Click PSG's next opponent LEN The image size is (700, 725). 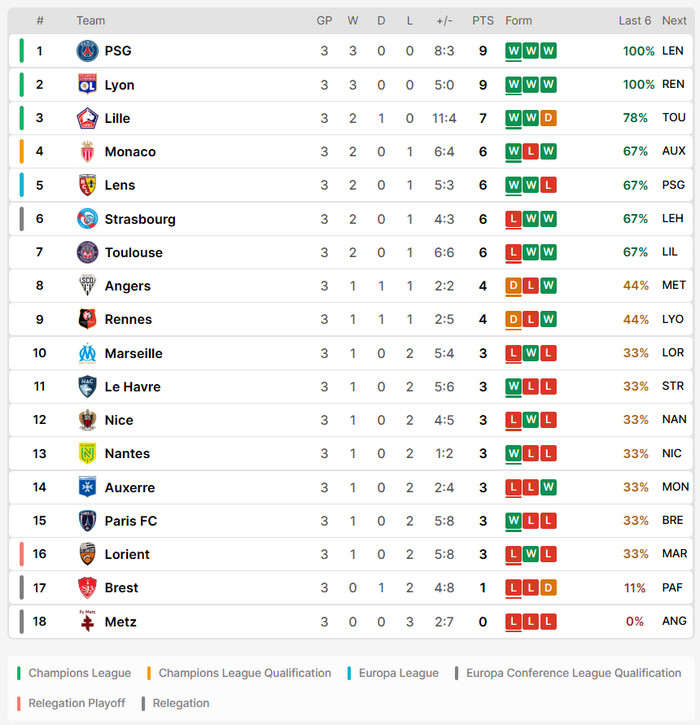pos(673,51)
